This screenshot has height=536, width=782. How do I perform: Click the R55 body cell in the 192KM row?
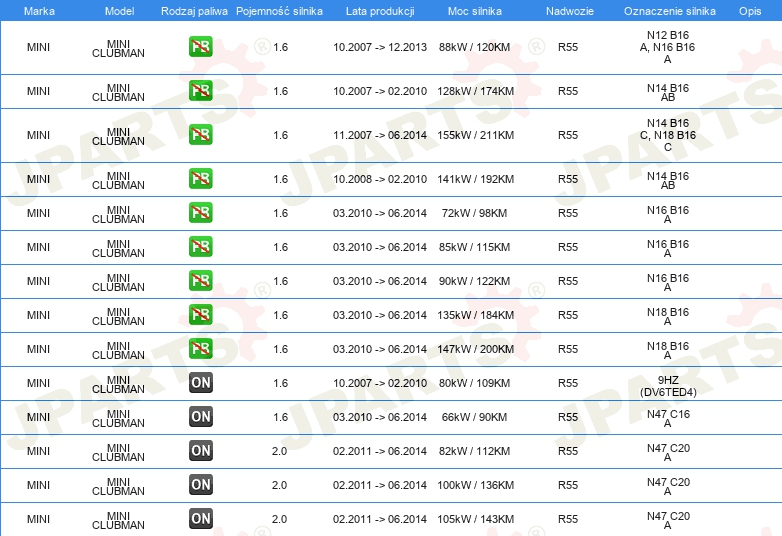pyautogui.click(x=568, y=179)
